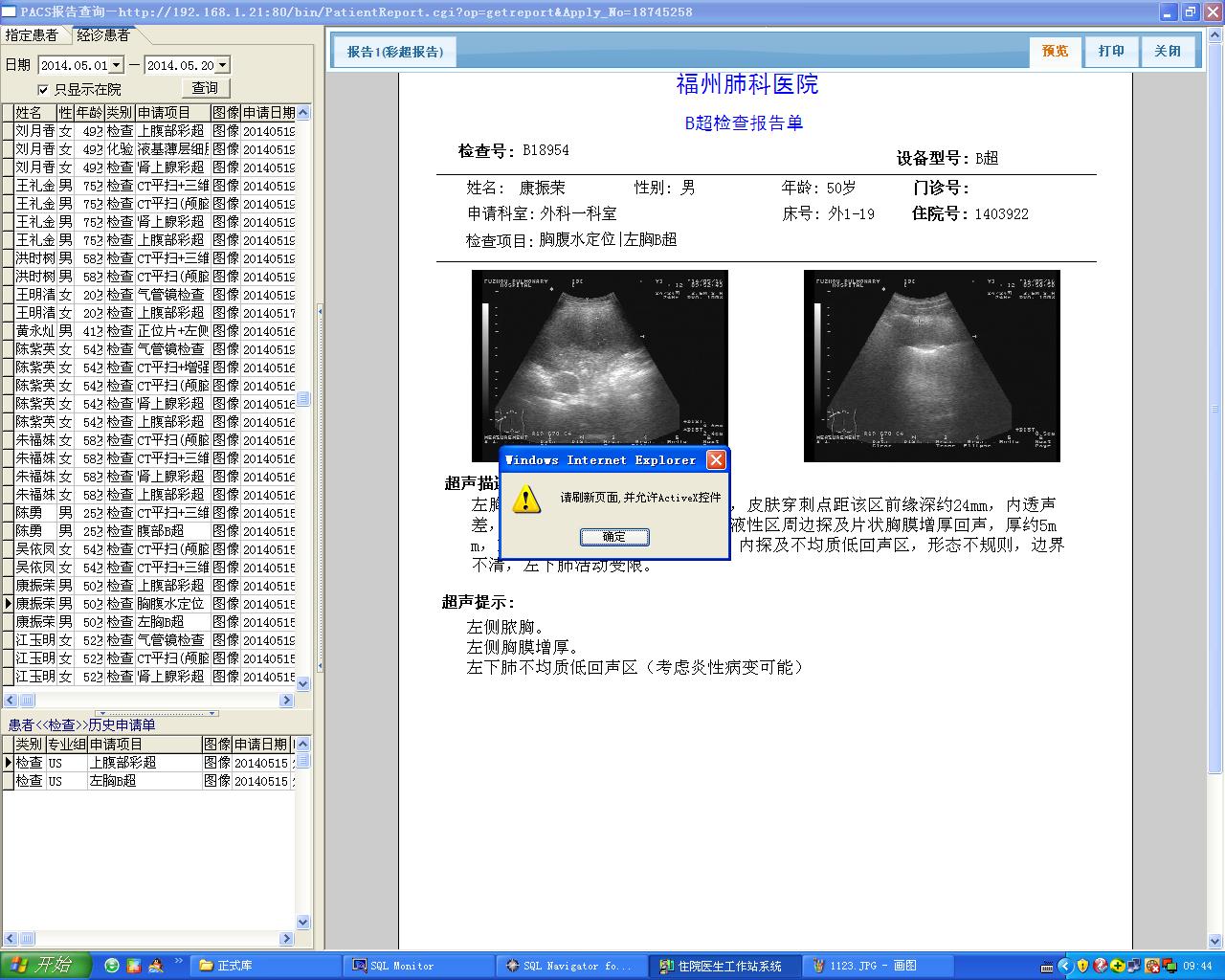The height and width of the screenshot is (980, 1225).
Task: Launch the QQ penguin quick-launch icon
Action: click(156, 967)
